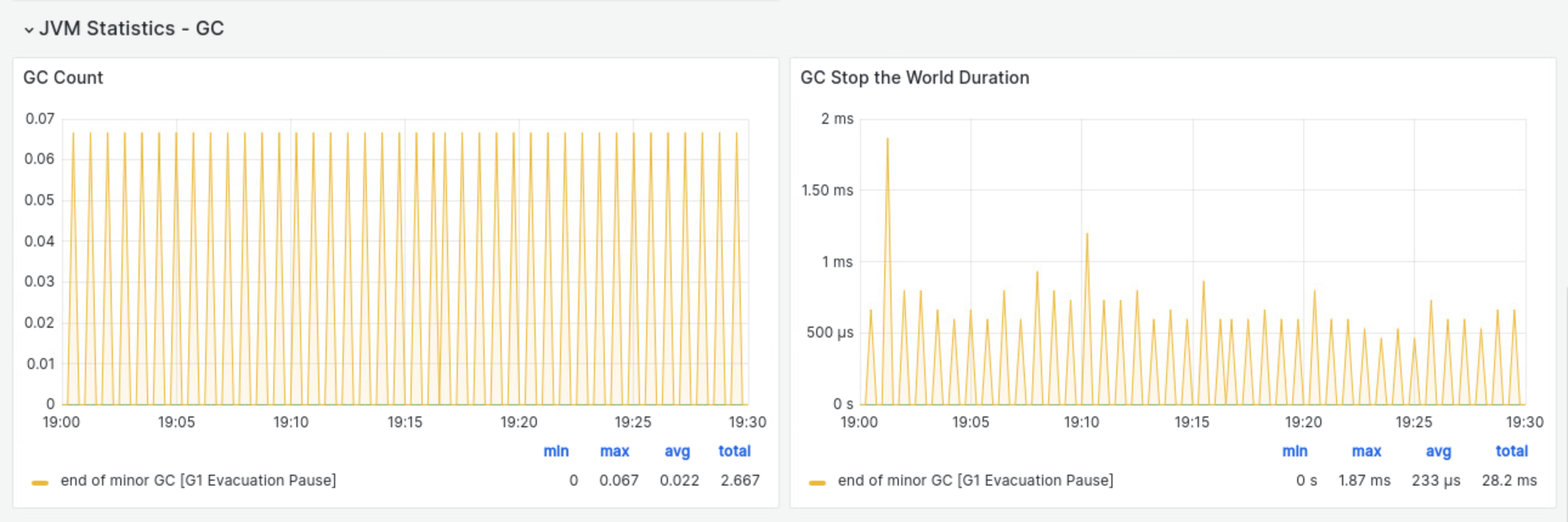Viewport: 1568px width, 522px height.
Task: Click the 2.667 total value in GC Count
Action: 740,480
